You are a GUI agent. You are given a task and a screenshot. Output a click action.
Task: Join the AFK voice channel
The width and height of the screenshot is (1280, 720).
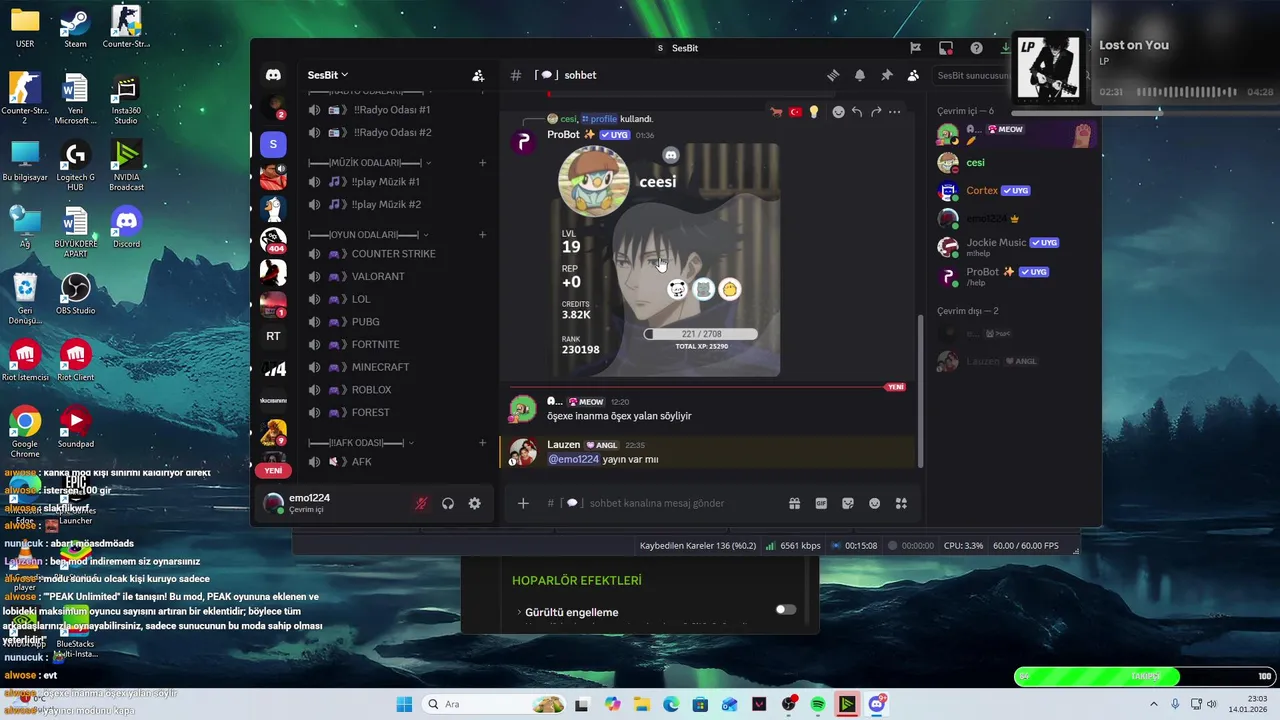(395, 462)
